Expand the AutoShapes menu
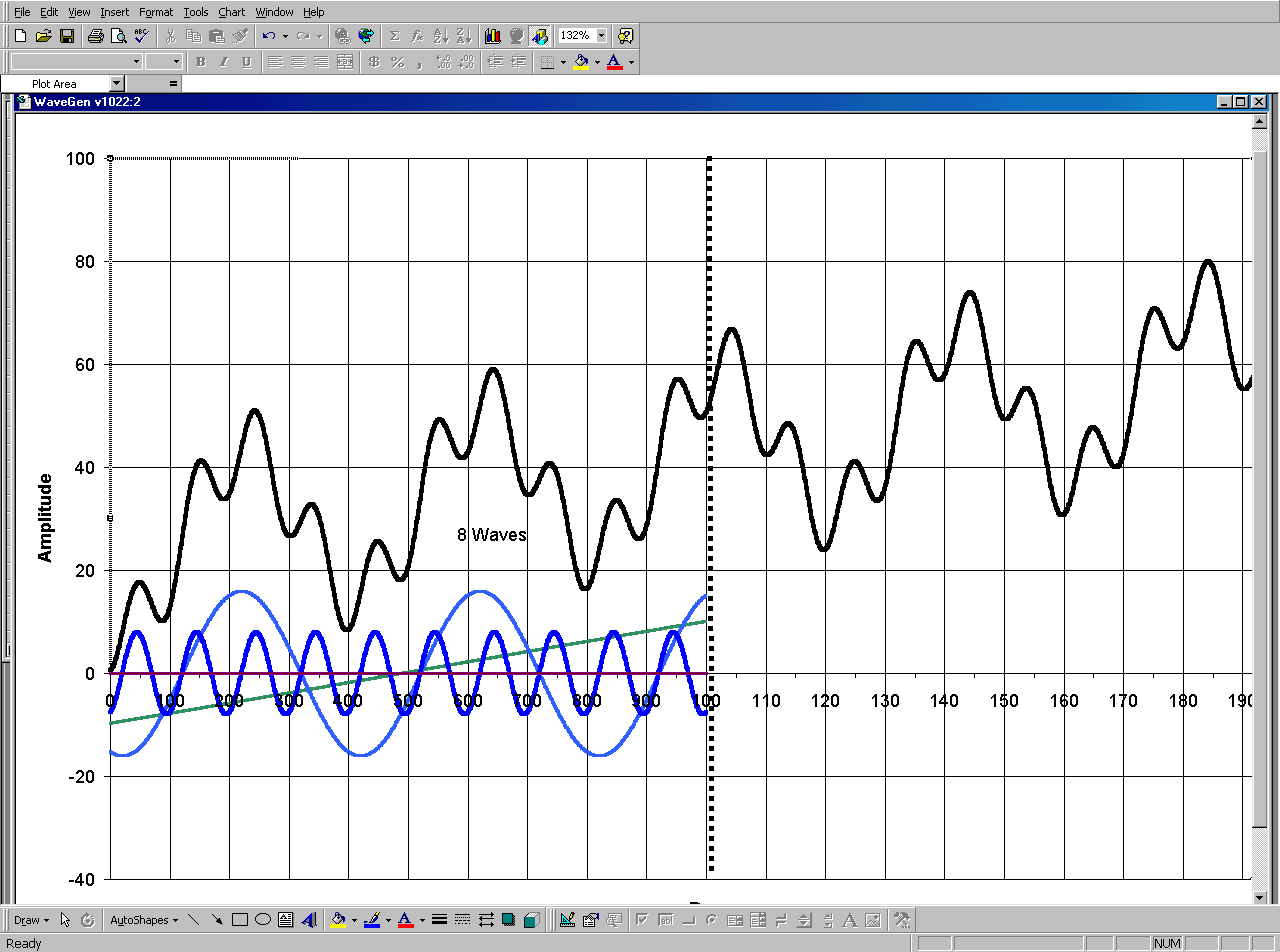The width and height of the screenshot is (1280, 952). (x=144, y=920)
